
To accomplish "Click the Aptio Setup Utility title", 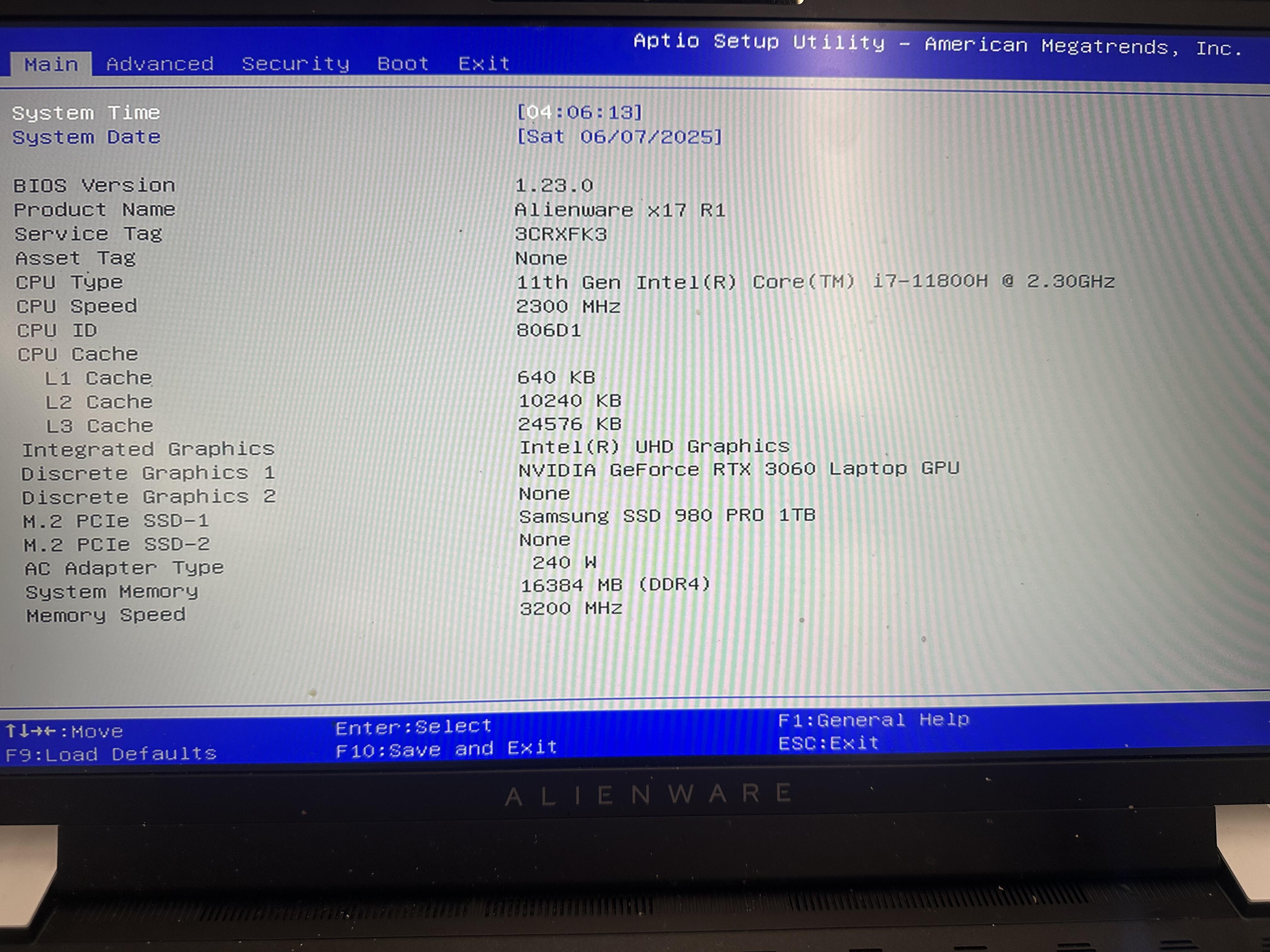I will (938, 44).
